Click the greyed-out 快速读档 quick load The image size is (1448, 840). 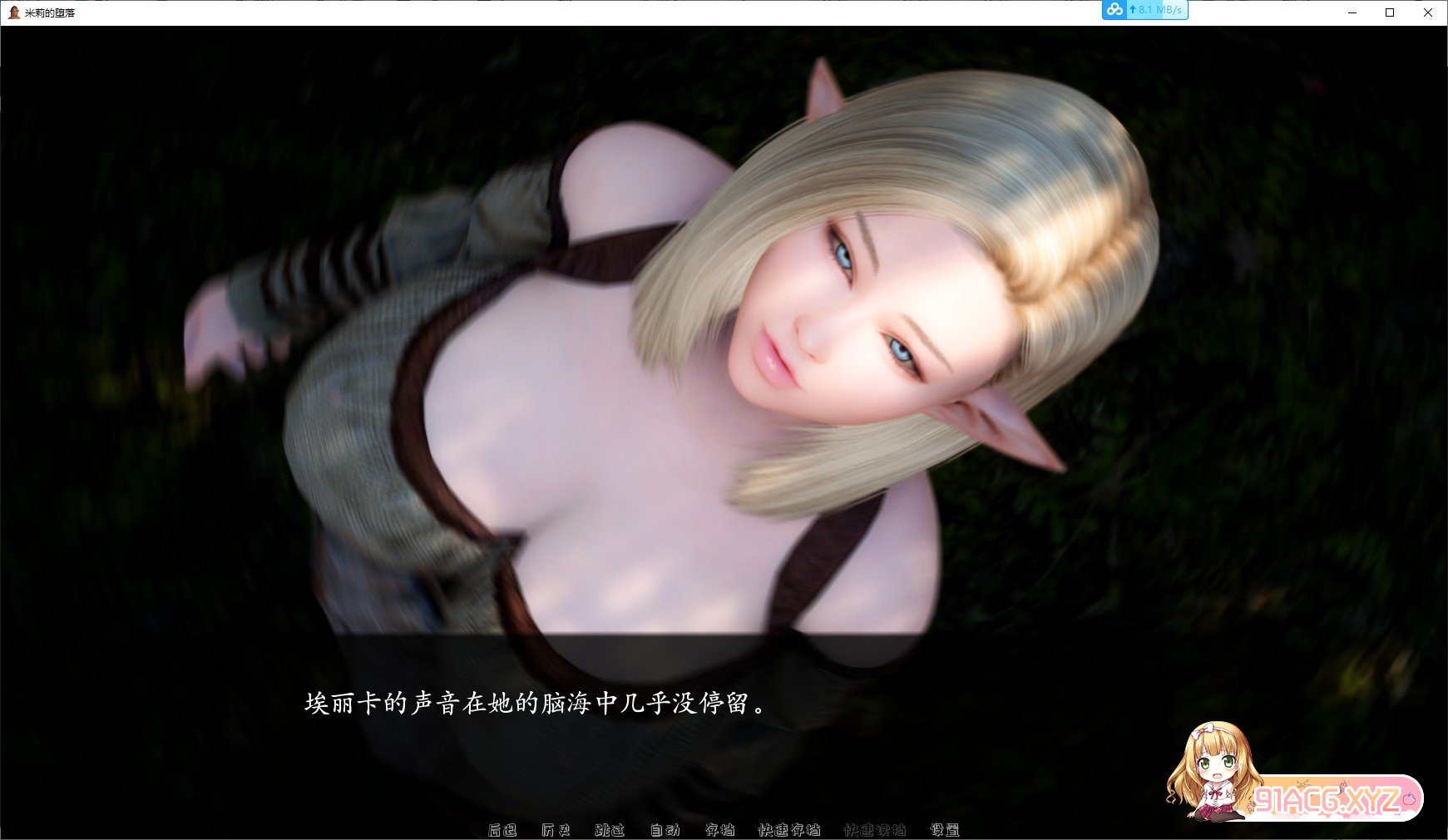pyautogui.click(x=874, y=829)
